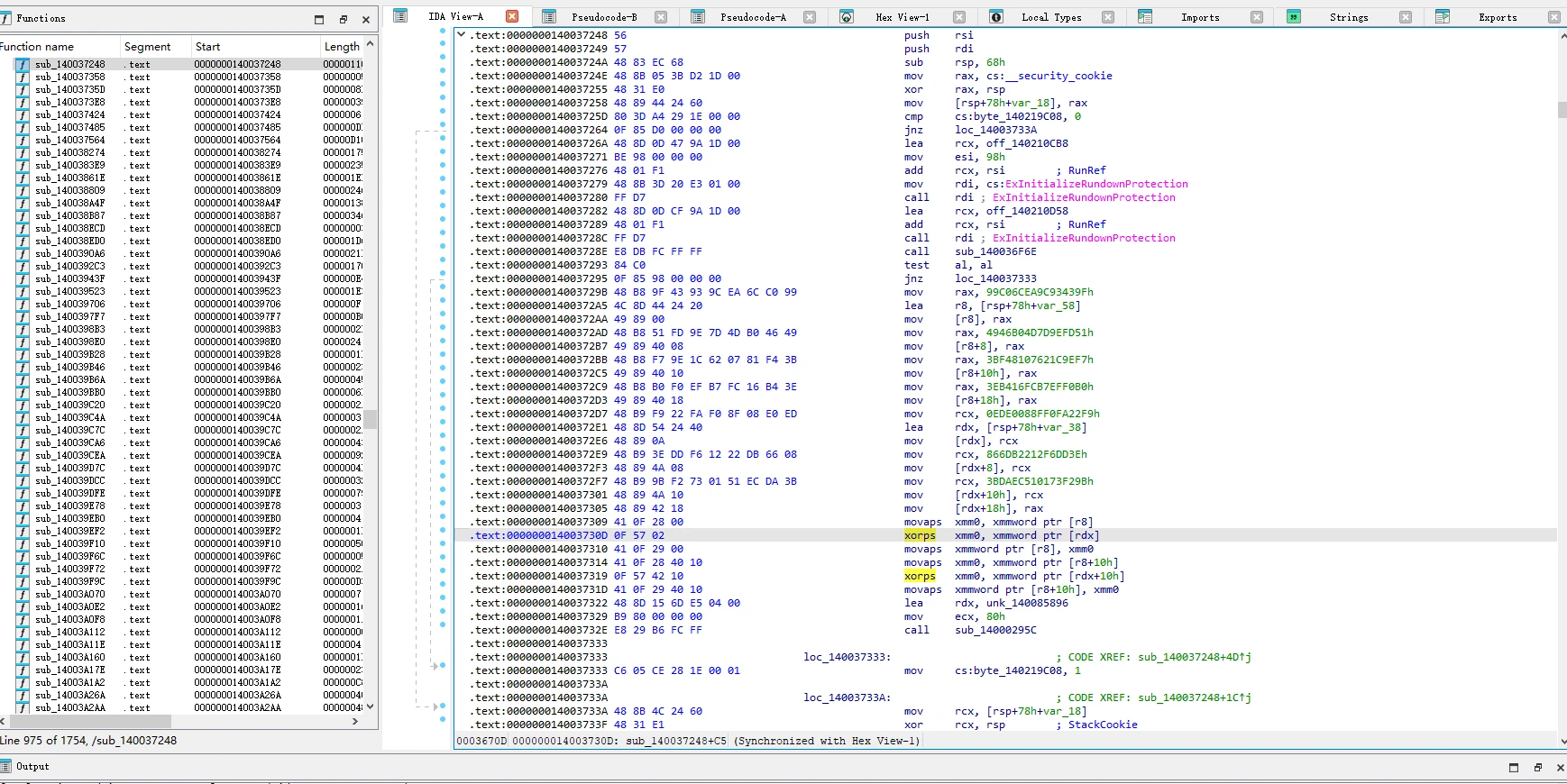
Task: Close the Pseudocode-A tab
Action: (810, 17)
